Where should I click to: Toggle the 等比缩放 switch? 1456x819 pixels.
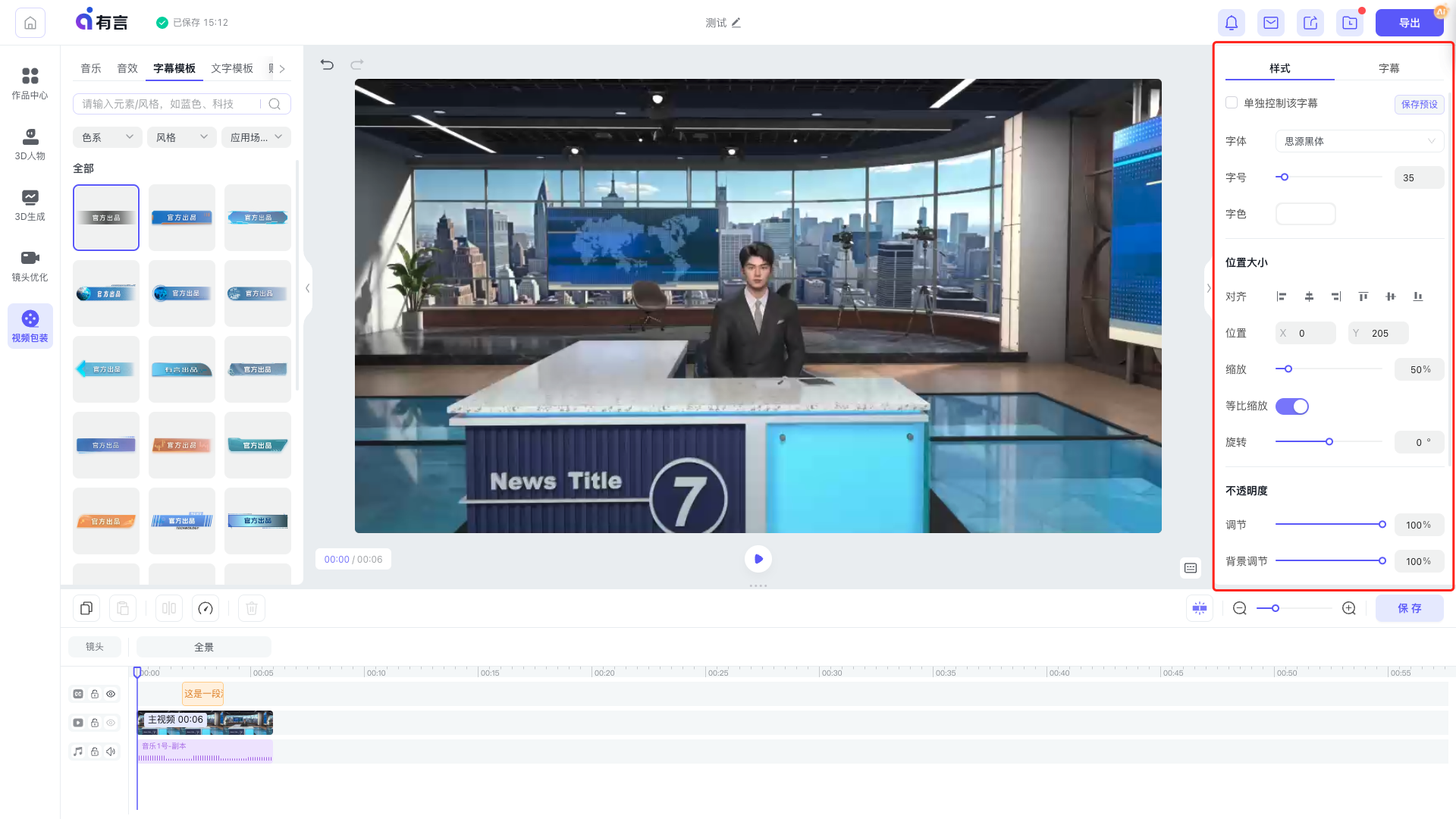[x=1292, y=406]
